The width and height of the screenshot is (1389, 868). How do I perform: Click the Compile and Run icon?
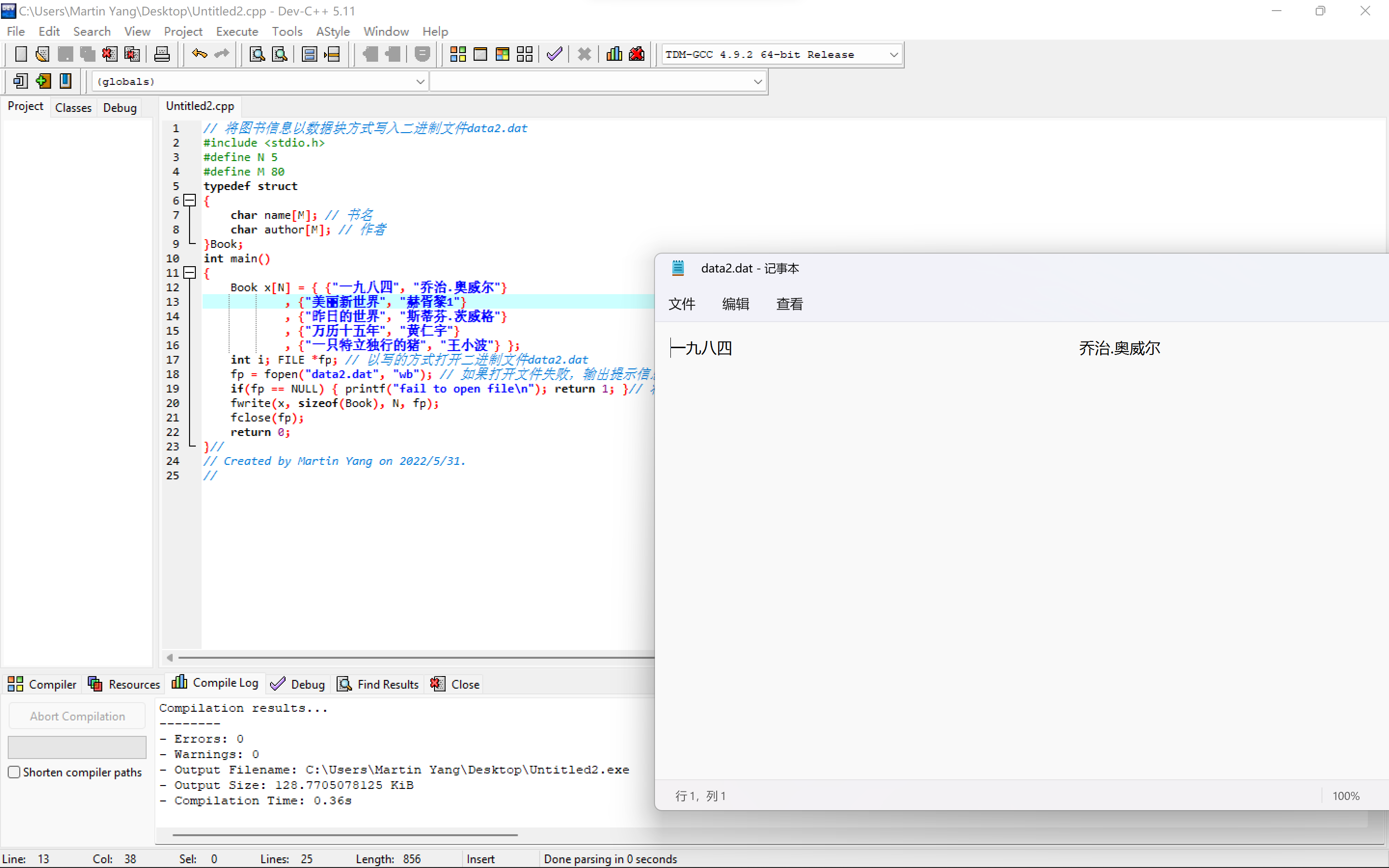[502, 54]
